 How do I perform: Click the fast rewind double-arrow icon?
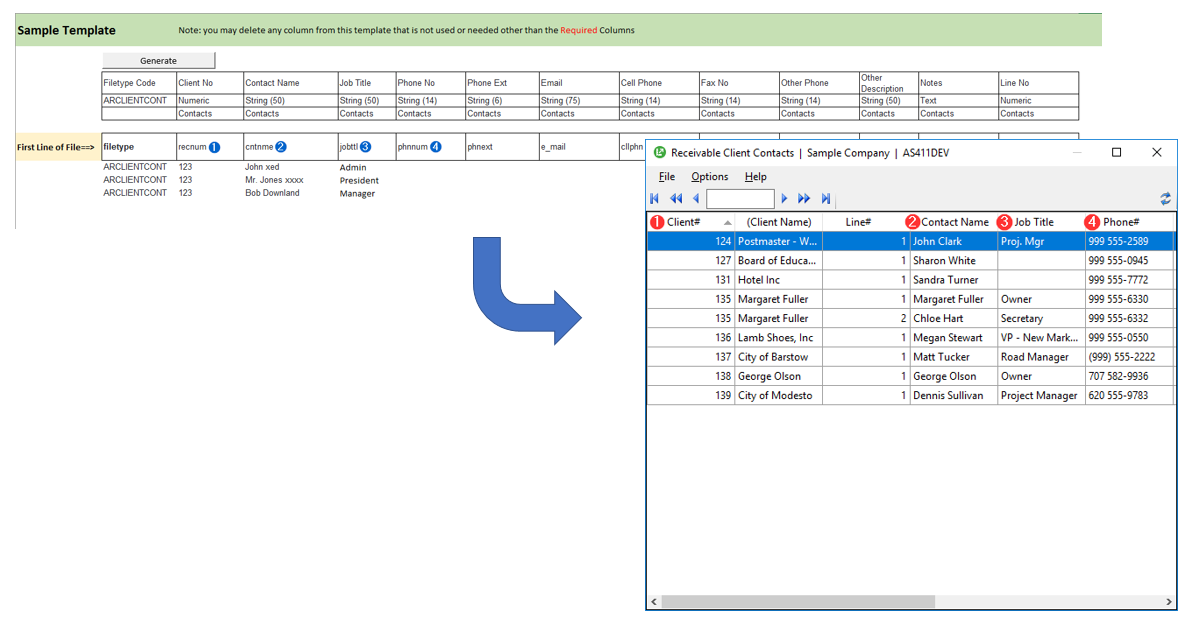tap(676, 199)
